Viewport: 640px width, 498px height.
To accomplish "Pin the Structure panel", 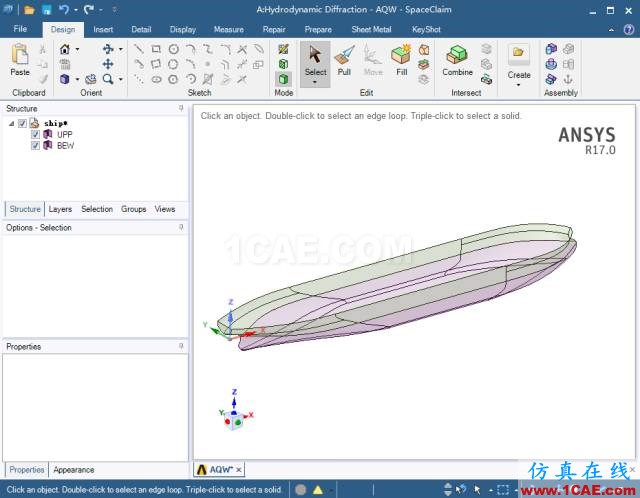I will point(181,108).
